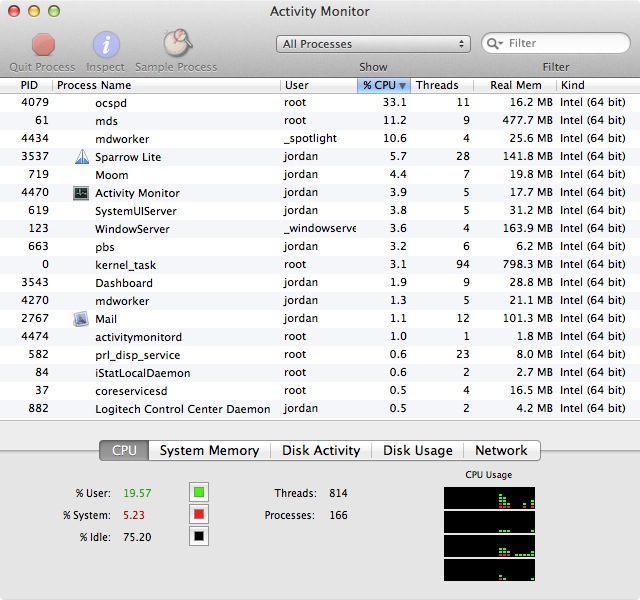
Task: Select the Moom process row
Action: click(320, 175)
